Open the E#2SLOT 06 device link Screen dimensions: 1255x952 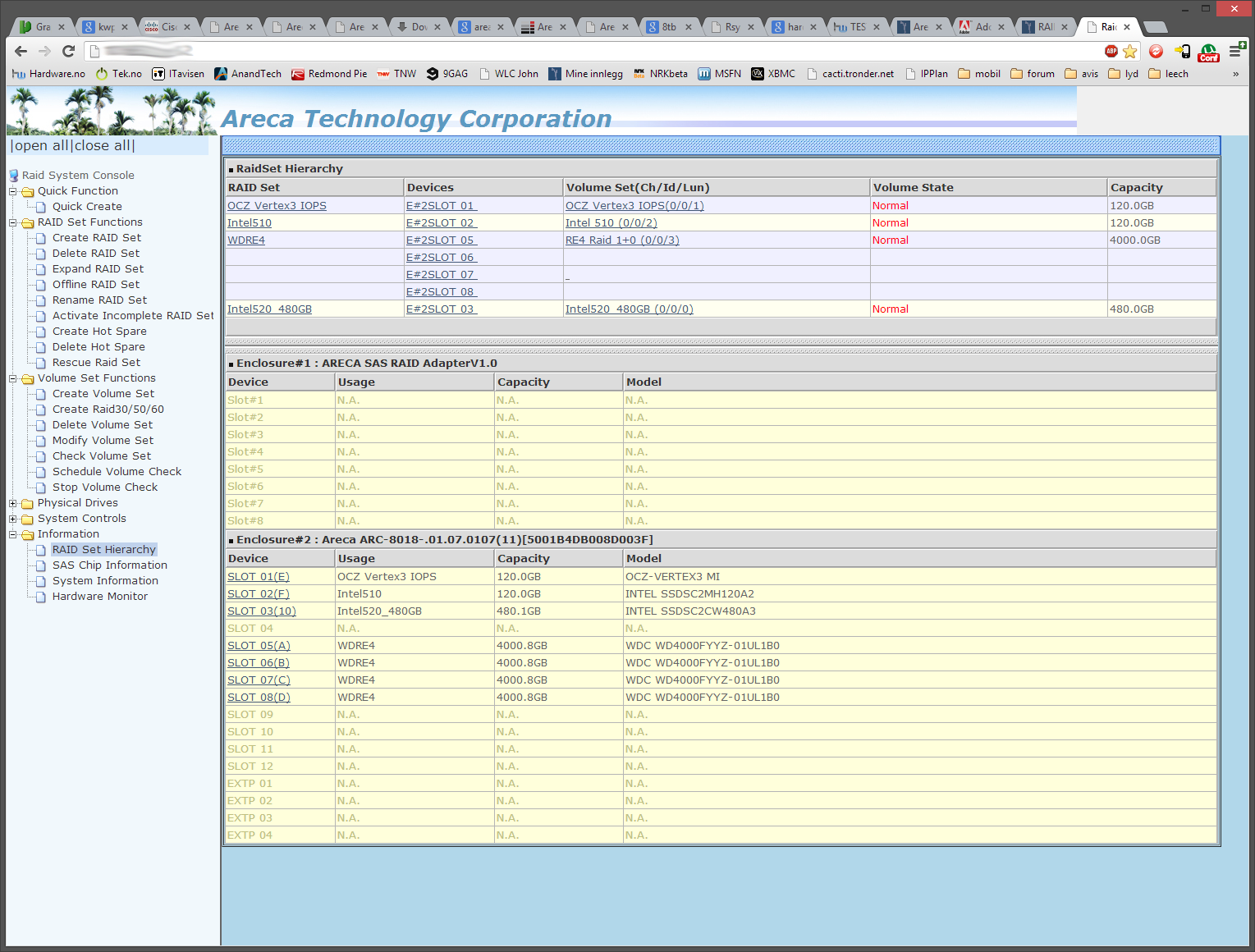point(442,258)
